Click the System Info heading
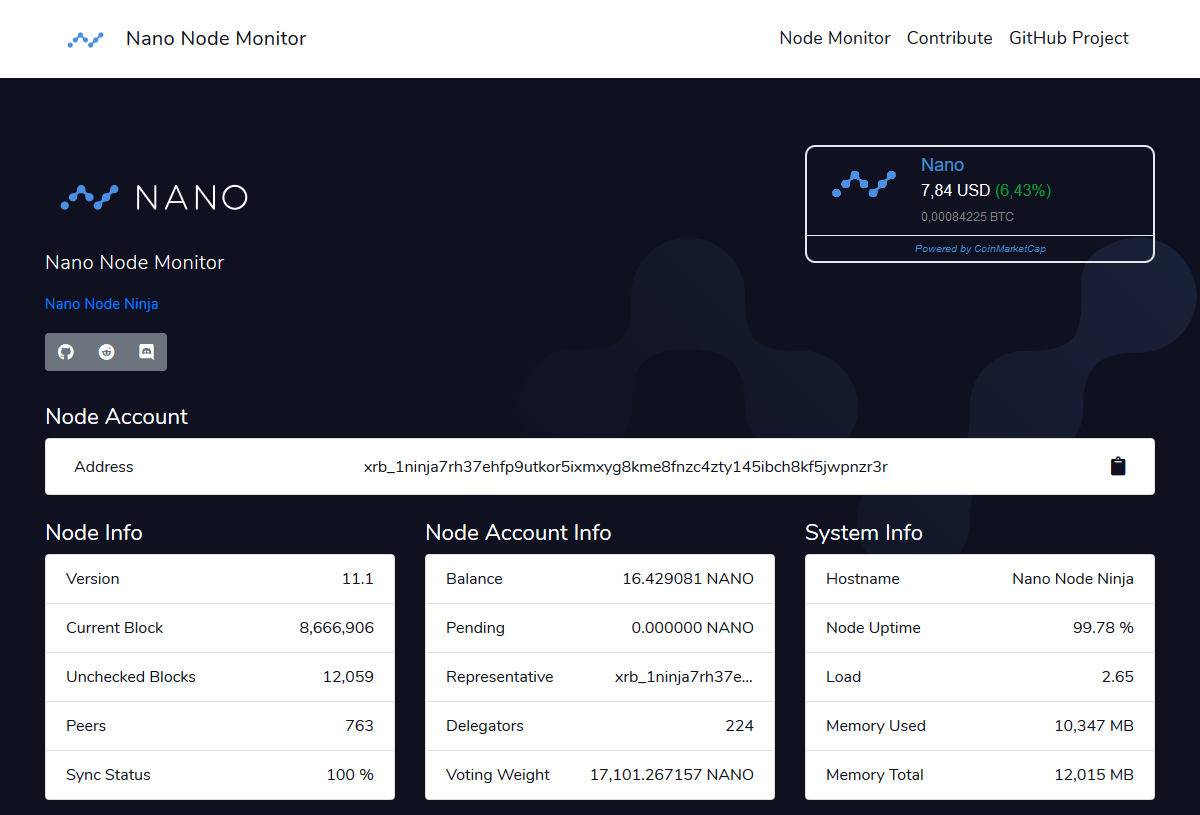This screenshot has width=1200, height=815. 864,532
